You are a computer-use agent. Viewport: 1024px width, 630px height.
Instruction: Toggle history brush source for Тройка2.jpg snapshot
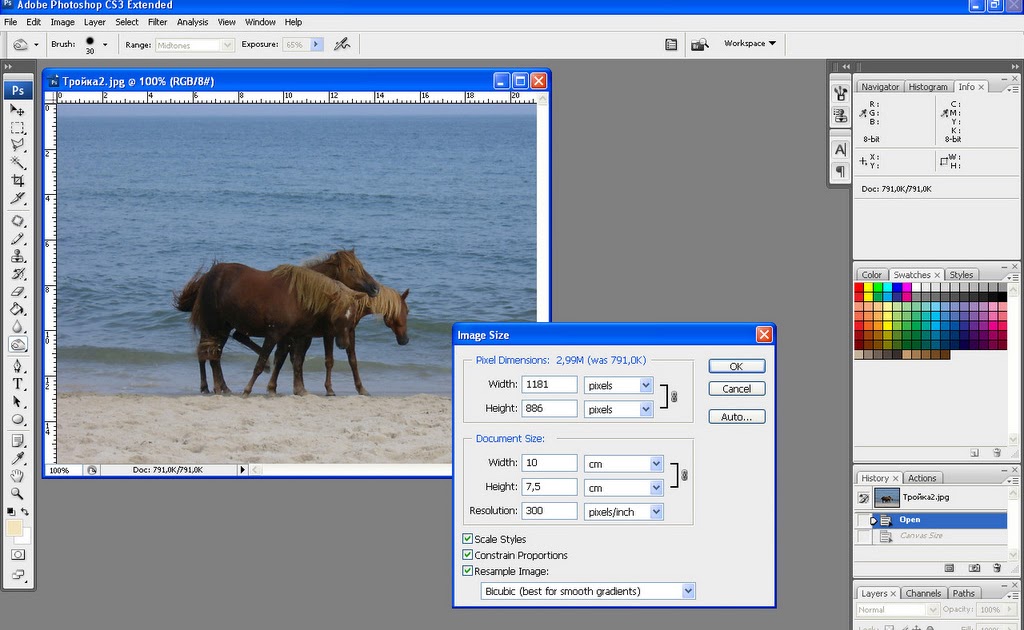tap(863, 498)
